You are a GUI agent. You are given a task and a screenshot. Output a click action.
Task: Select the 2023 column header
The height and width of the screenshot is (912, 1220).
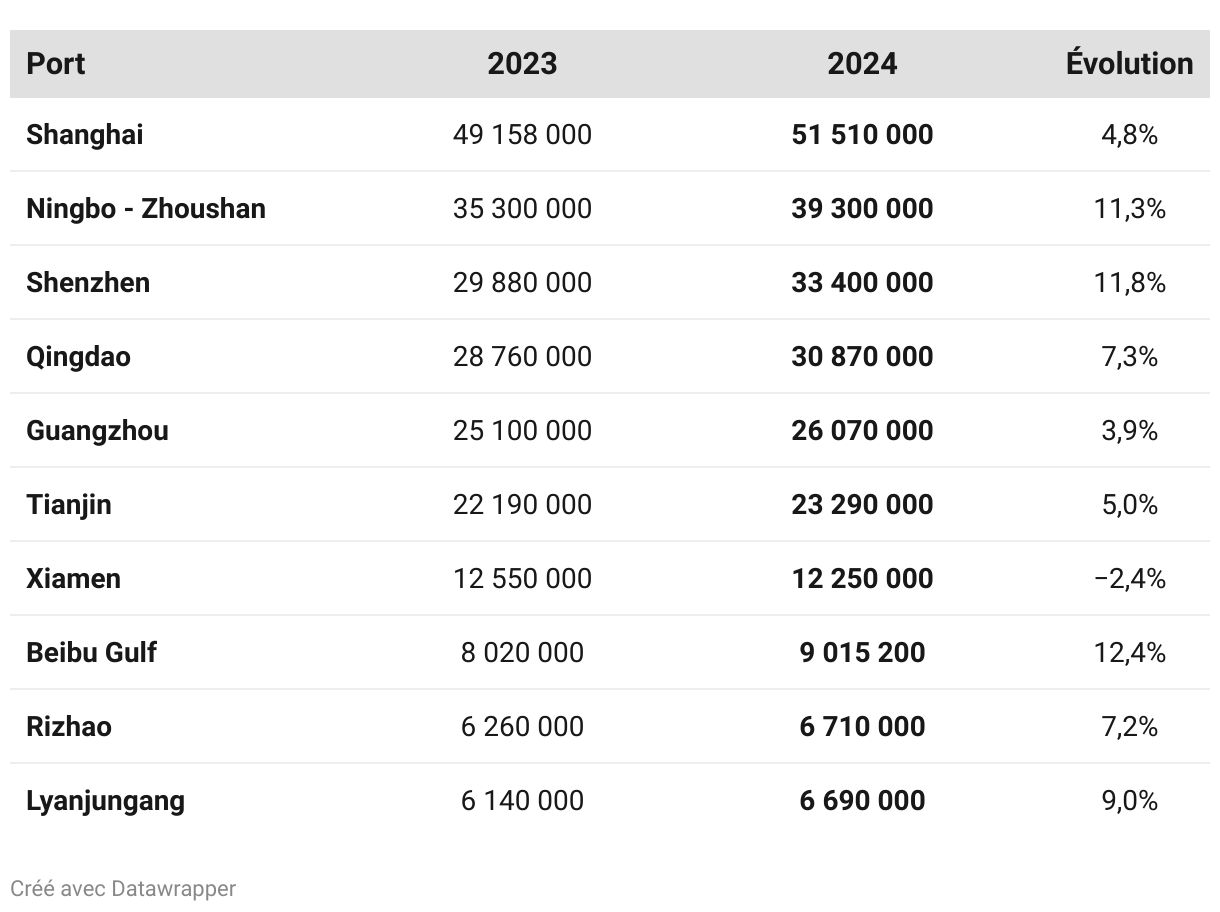pyautogui.click(x=522, y=64)
